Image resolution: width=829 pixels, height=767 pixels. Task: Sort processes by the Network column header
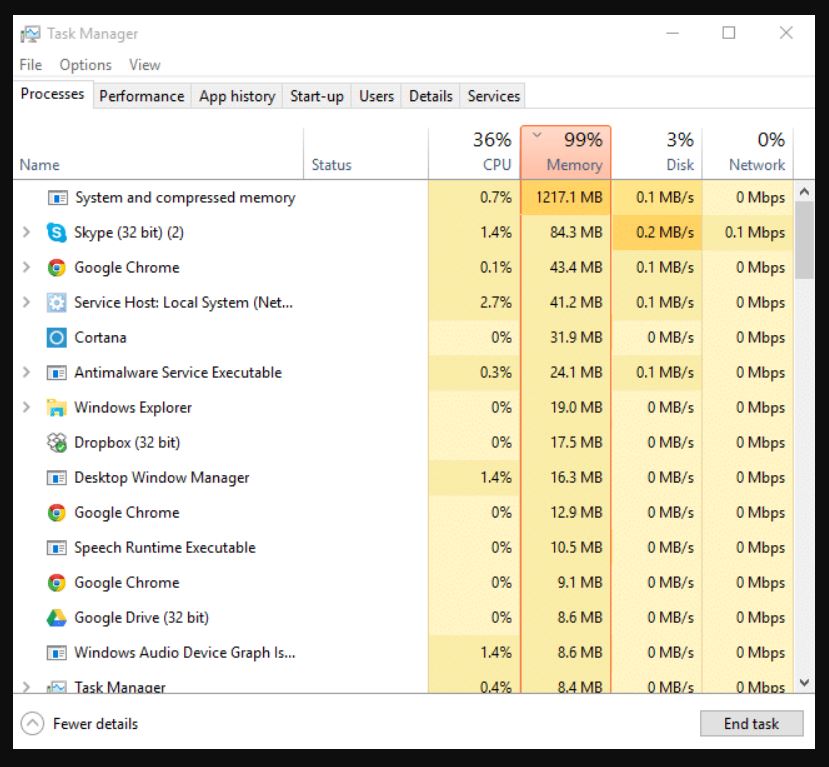coord(748,153)
